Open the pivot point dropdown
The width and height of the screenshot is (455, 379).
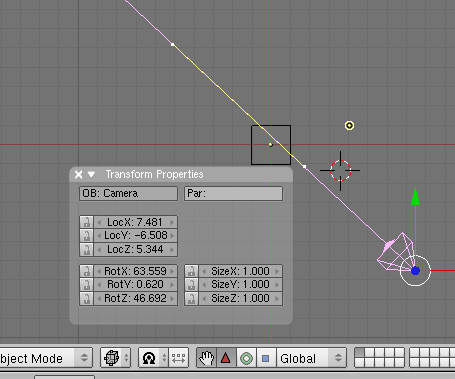(153, 358)
